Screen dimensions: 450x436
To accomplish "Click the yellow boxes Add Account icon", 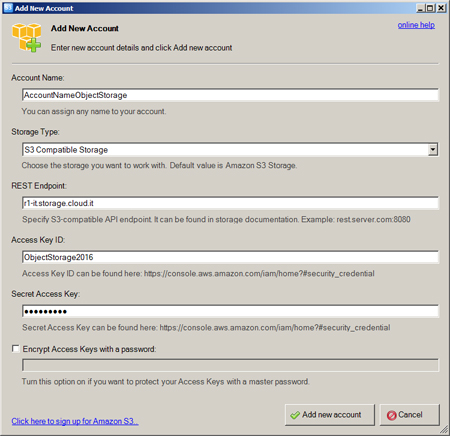I will [x=27, y=38].
